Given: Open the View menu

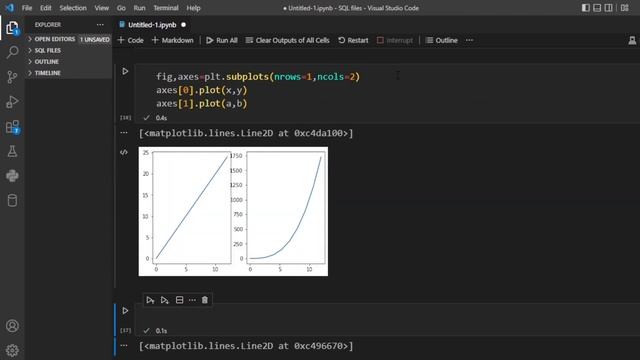Looking at the screenshot, I should [102, 8].
